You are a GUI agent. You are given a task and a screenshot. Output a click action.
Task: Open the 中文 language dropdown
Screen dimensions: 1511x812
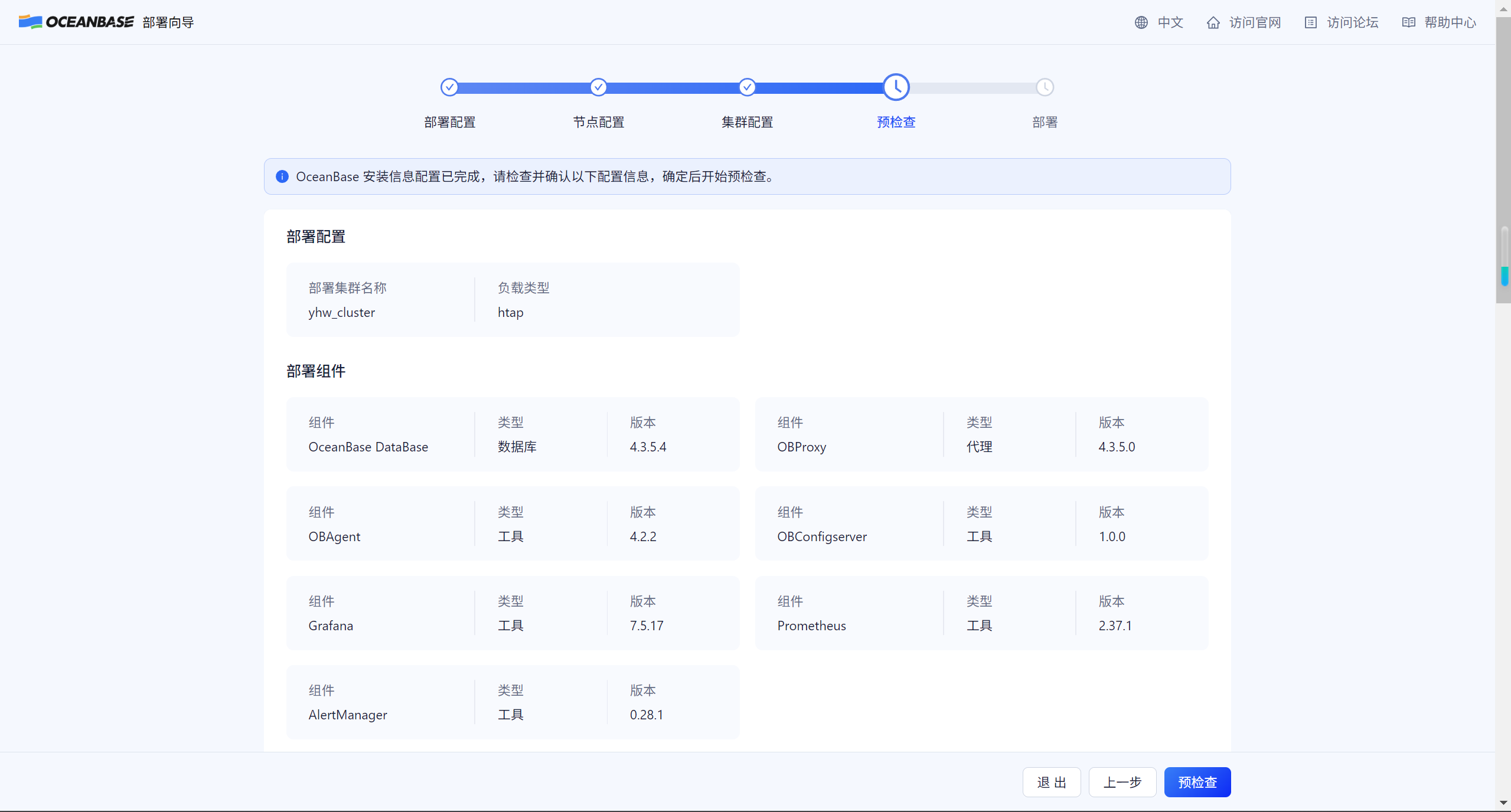1170,22
